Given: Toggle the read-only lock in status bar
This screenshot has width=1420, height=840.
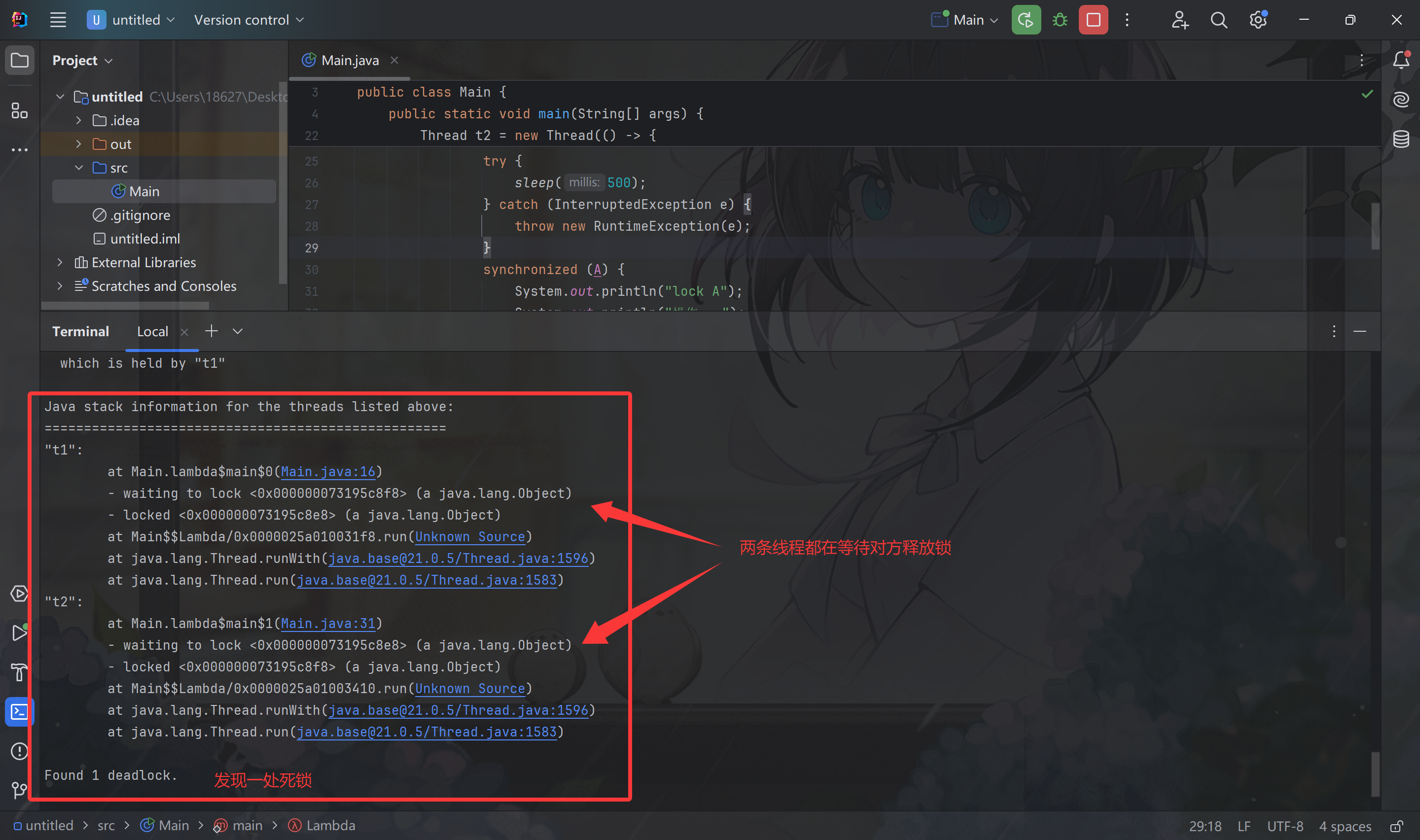Looking at the screenshot, I should click(1397, 826).
